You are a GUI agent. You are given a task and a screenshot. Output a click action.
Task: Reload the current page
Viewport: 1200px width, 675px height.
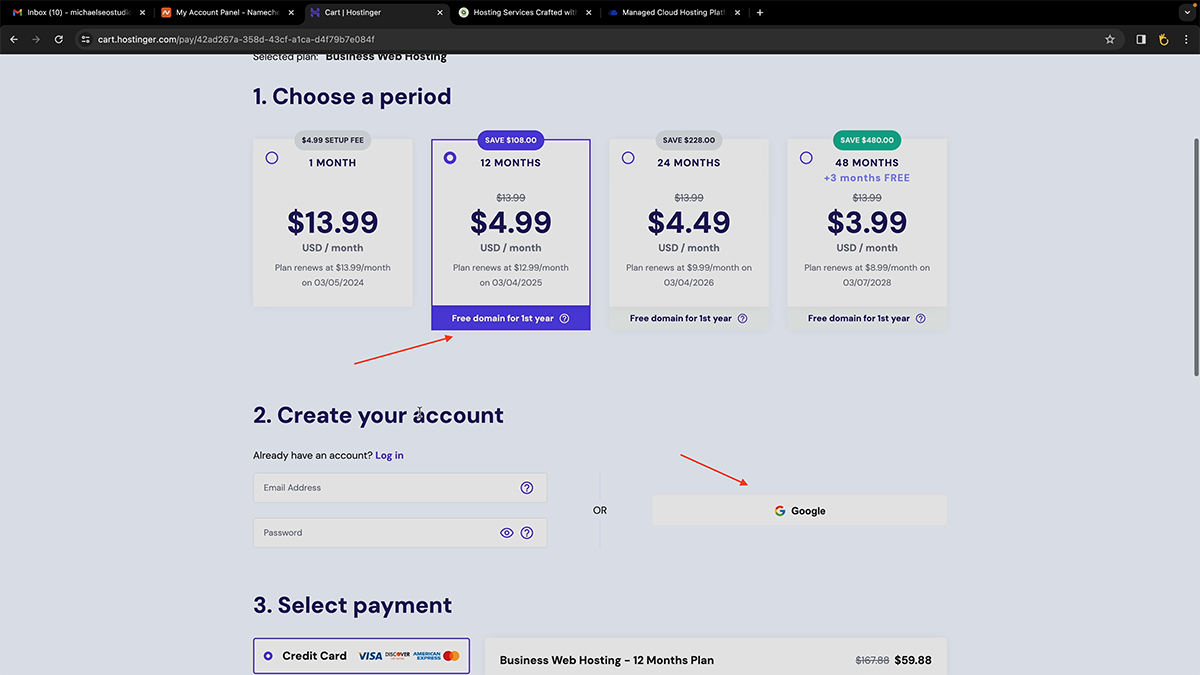[59, 39]
